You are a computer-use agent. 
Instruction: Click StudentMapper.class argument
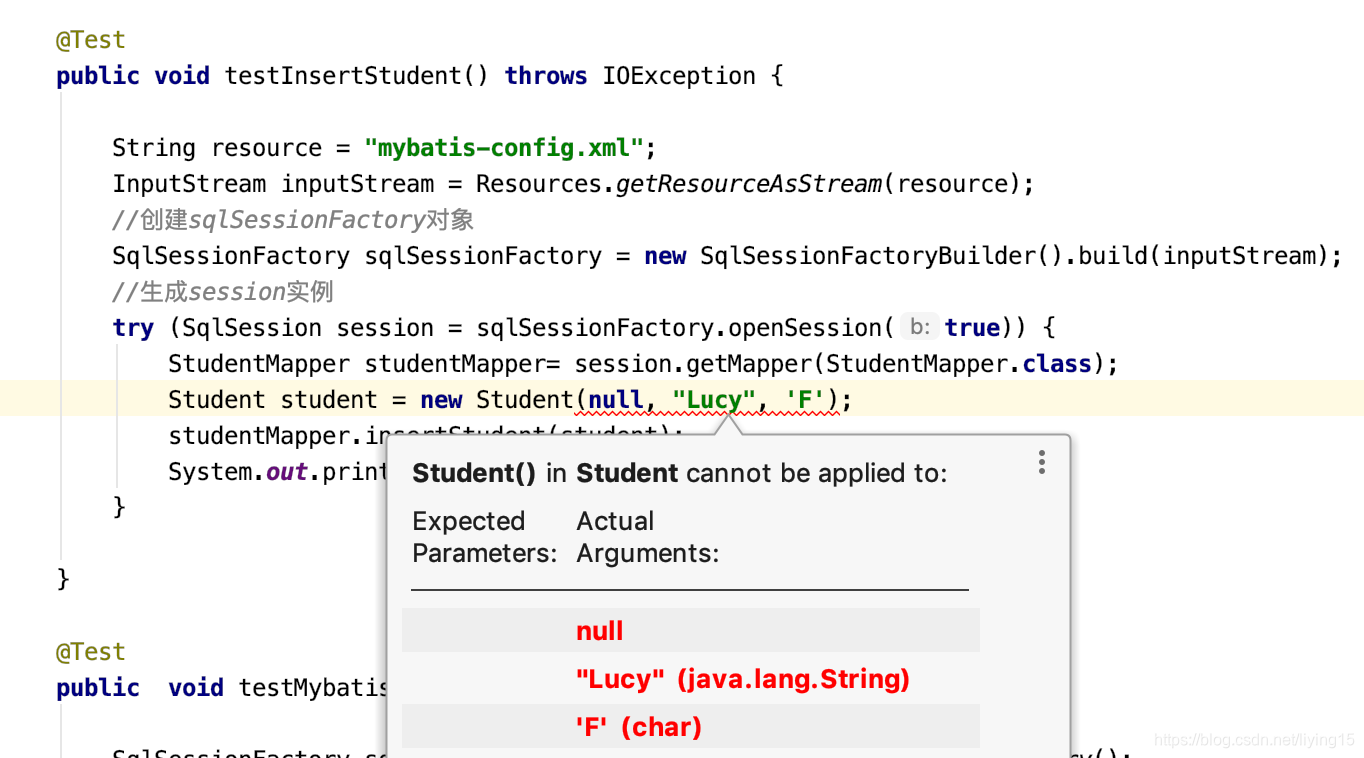coord(958,364)
